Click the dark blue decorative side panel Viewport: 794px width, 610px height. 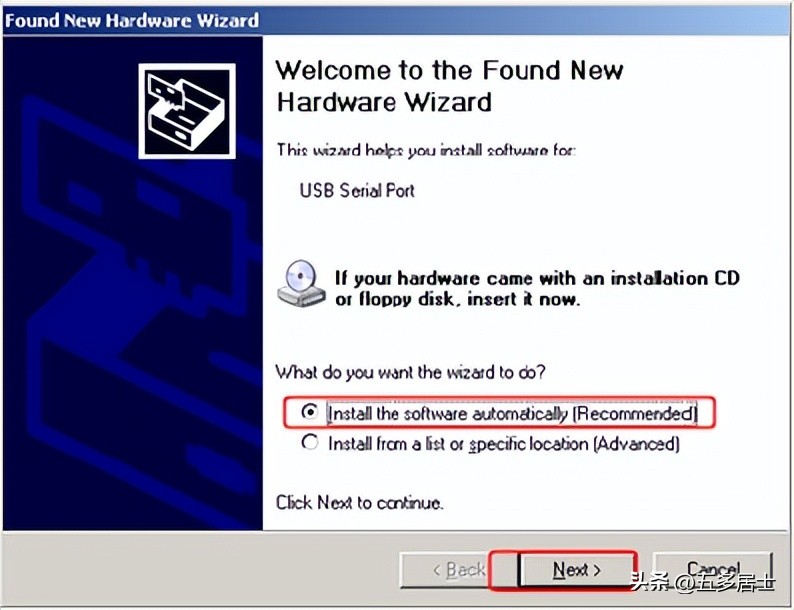pos(133,283)
